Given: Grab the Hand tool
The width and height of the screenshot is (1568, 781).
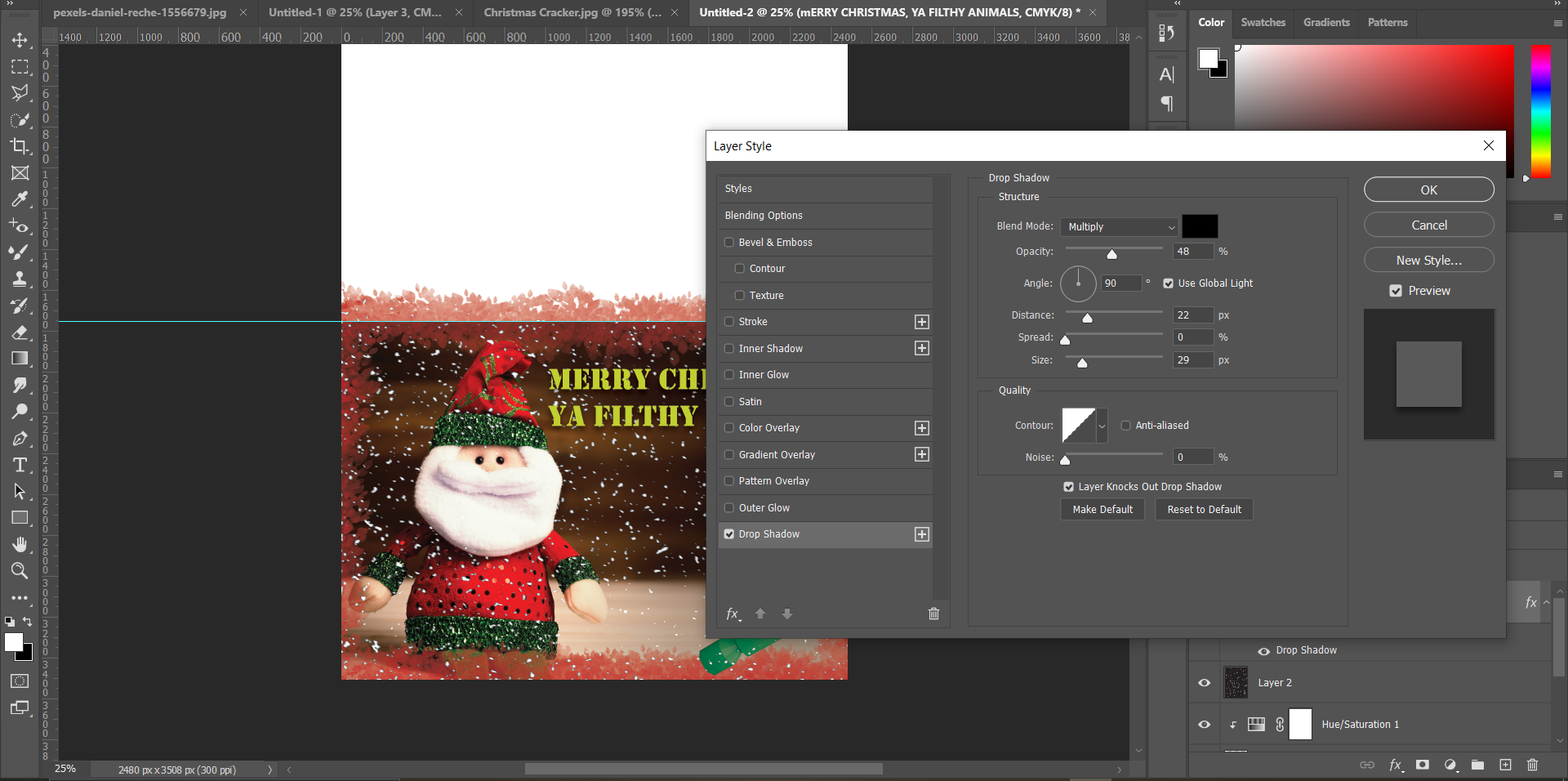Looking at the screenshot, I should (20, 545).
